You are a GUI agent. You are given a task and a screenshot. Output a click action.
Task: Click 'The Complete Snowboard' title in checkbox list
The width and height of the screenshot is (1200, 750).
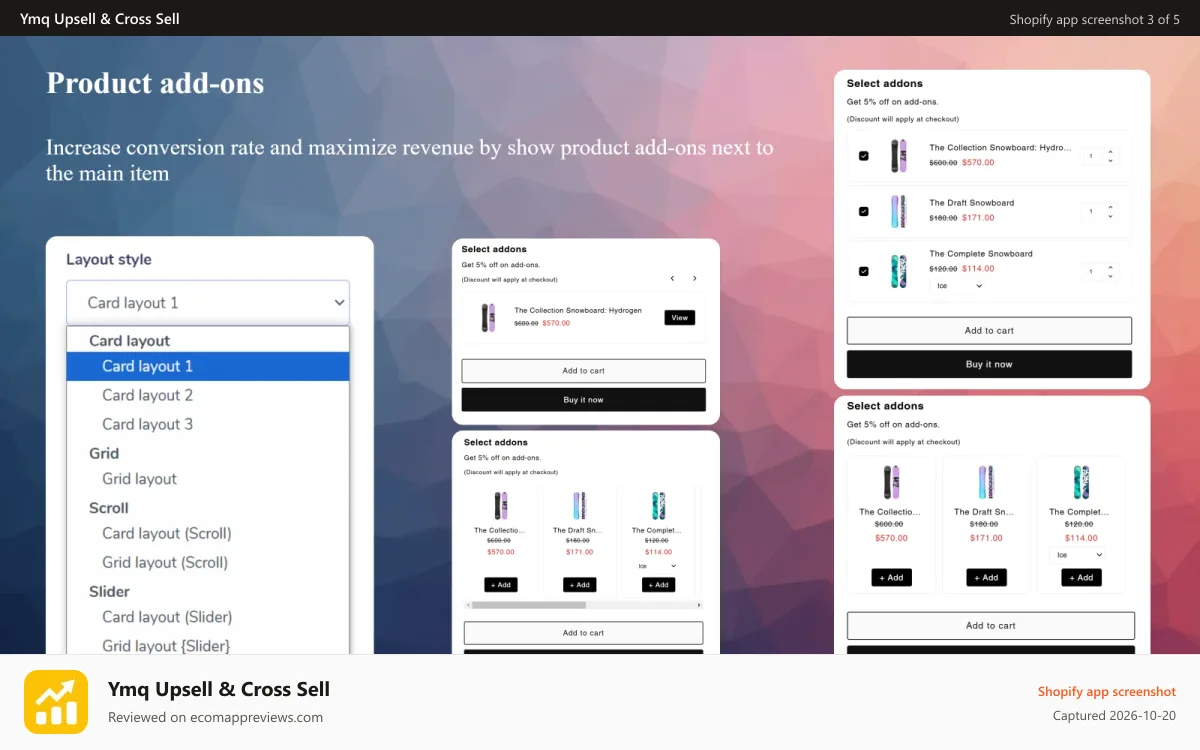tap(981, 254)
